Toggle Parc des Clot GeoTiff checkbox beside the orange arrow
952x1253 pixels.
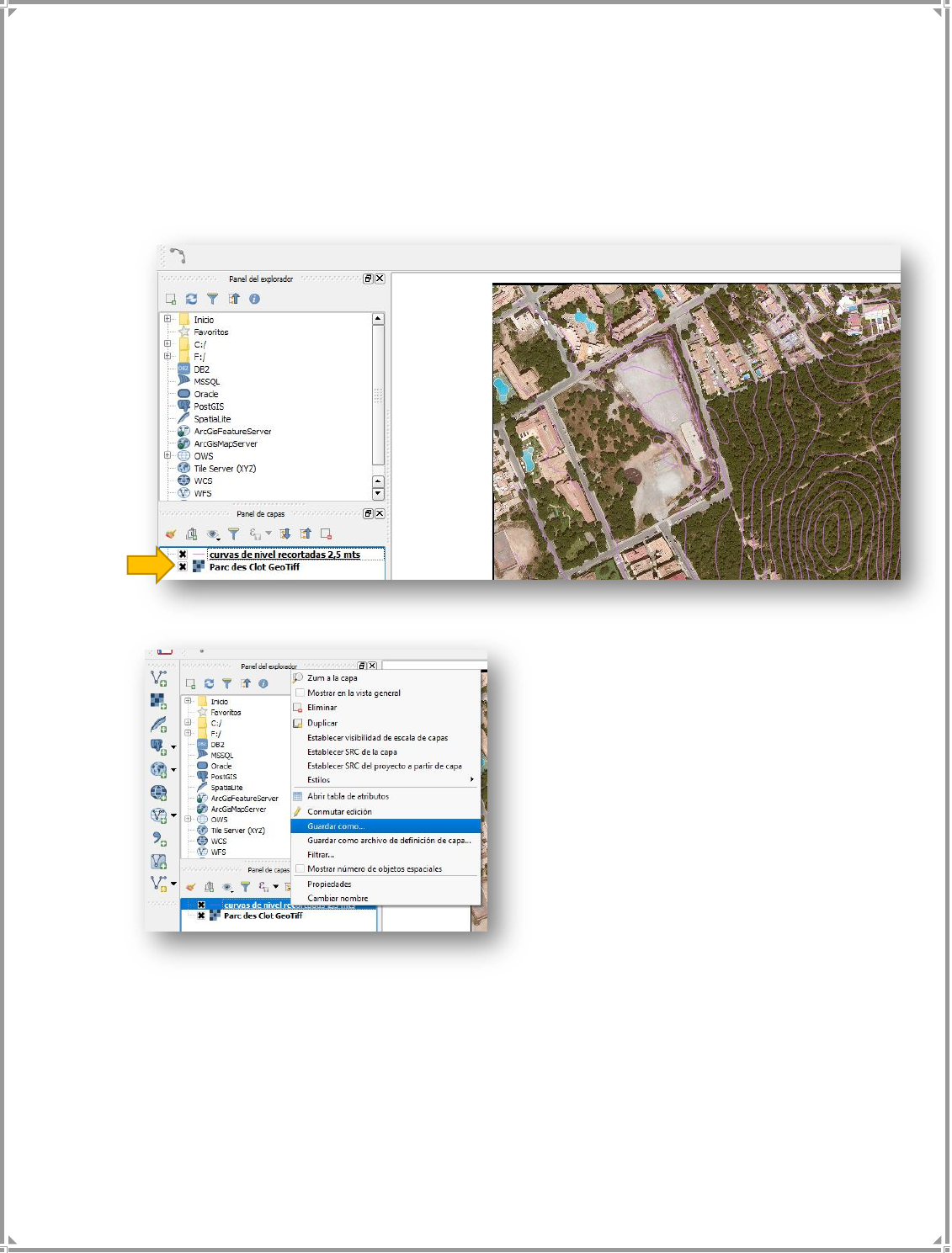[183, 567]
